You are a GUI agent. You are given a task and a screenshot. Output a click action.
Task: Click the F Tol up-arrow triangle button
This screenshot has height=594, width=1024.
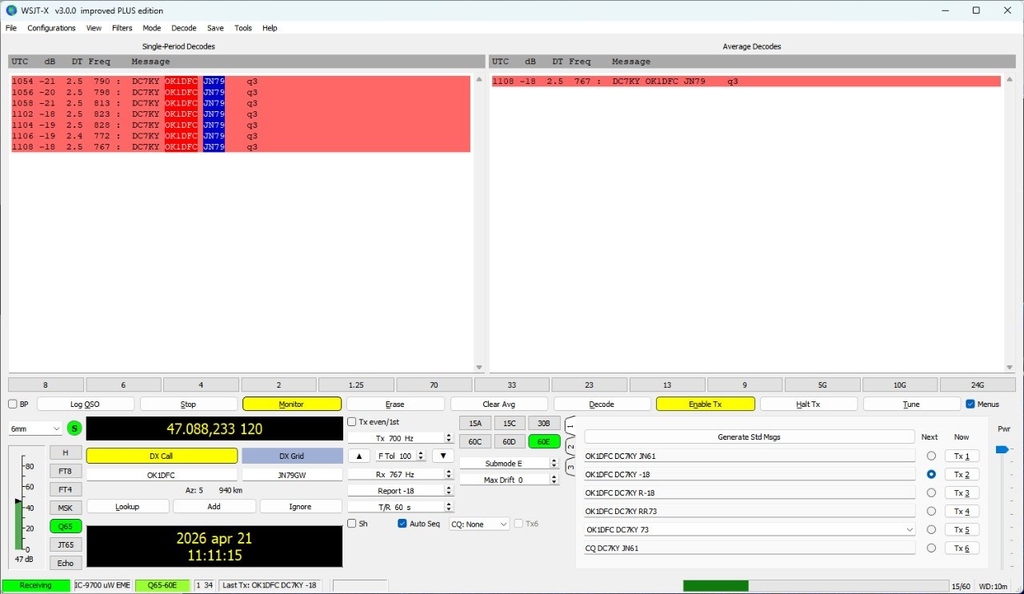click(359, 456)
